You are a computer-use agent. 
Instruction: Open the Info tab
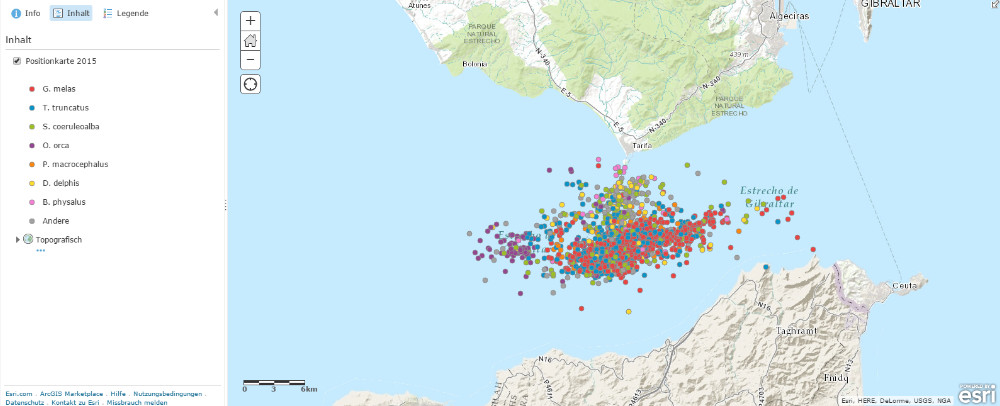click(x=26, y=13)
